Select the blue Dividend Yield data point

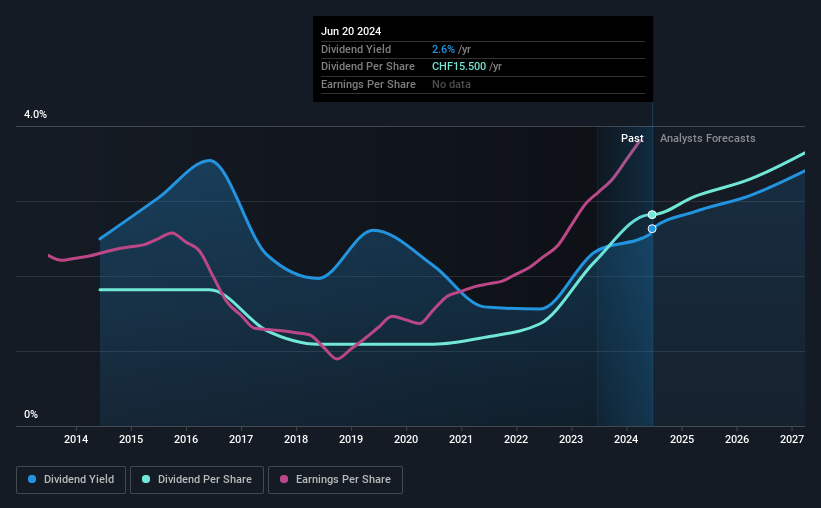click(652, 229)
